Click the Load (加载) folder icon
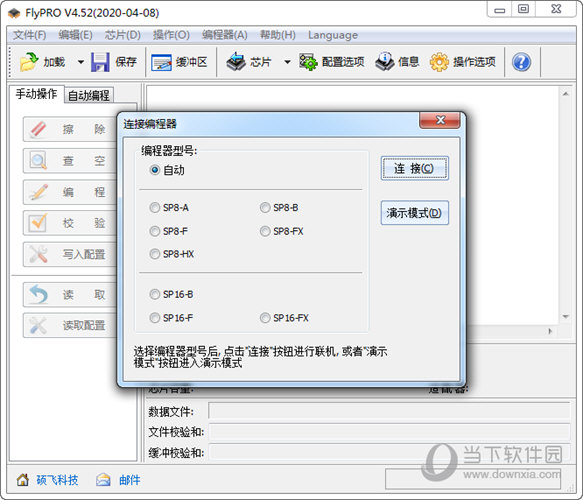This screenshot has height=500, width=583. coord(29,62)
